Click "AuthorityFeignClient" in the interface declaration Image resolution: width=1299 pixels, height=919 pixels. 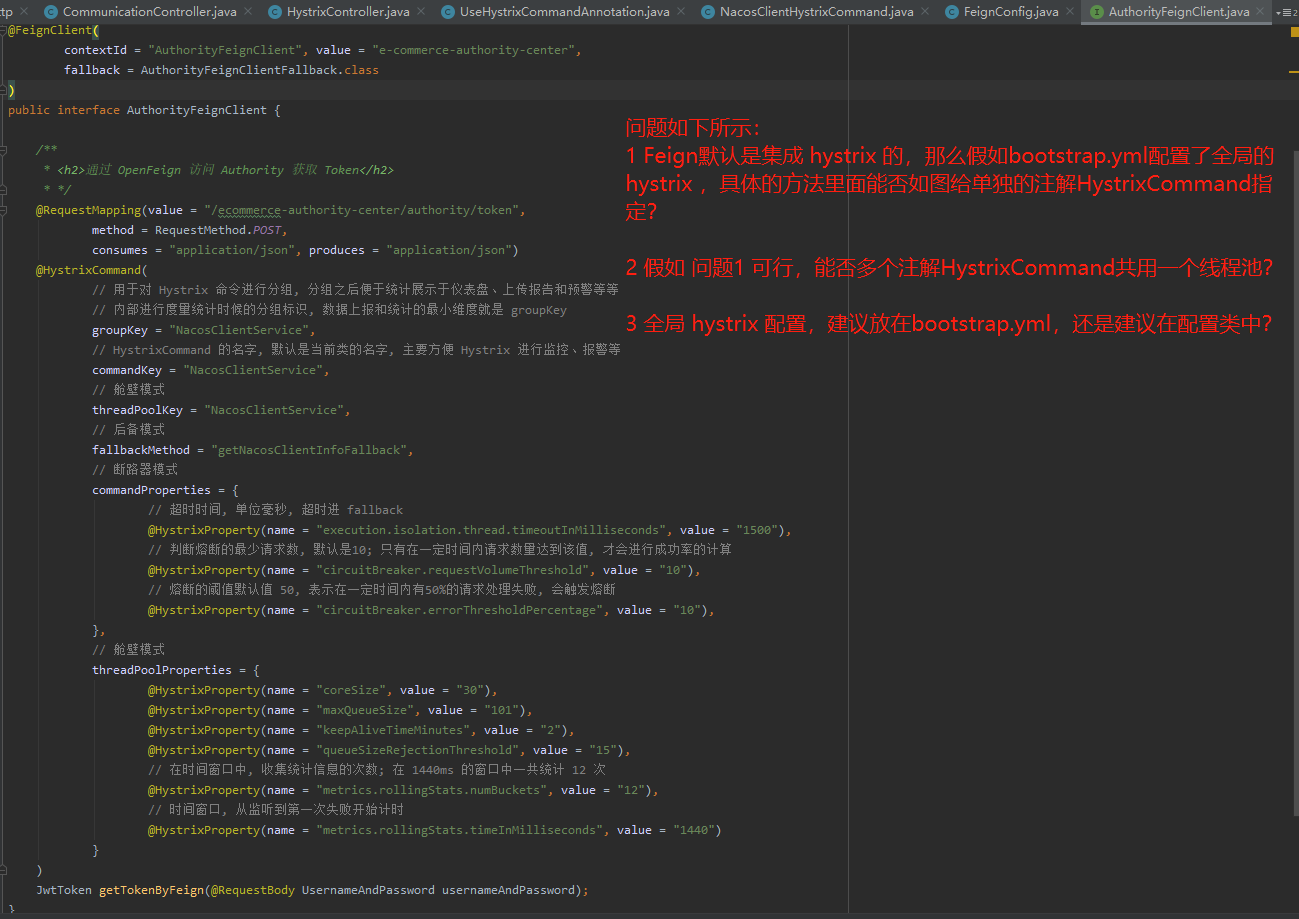pos(197,110)
